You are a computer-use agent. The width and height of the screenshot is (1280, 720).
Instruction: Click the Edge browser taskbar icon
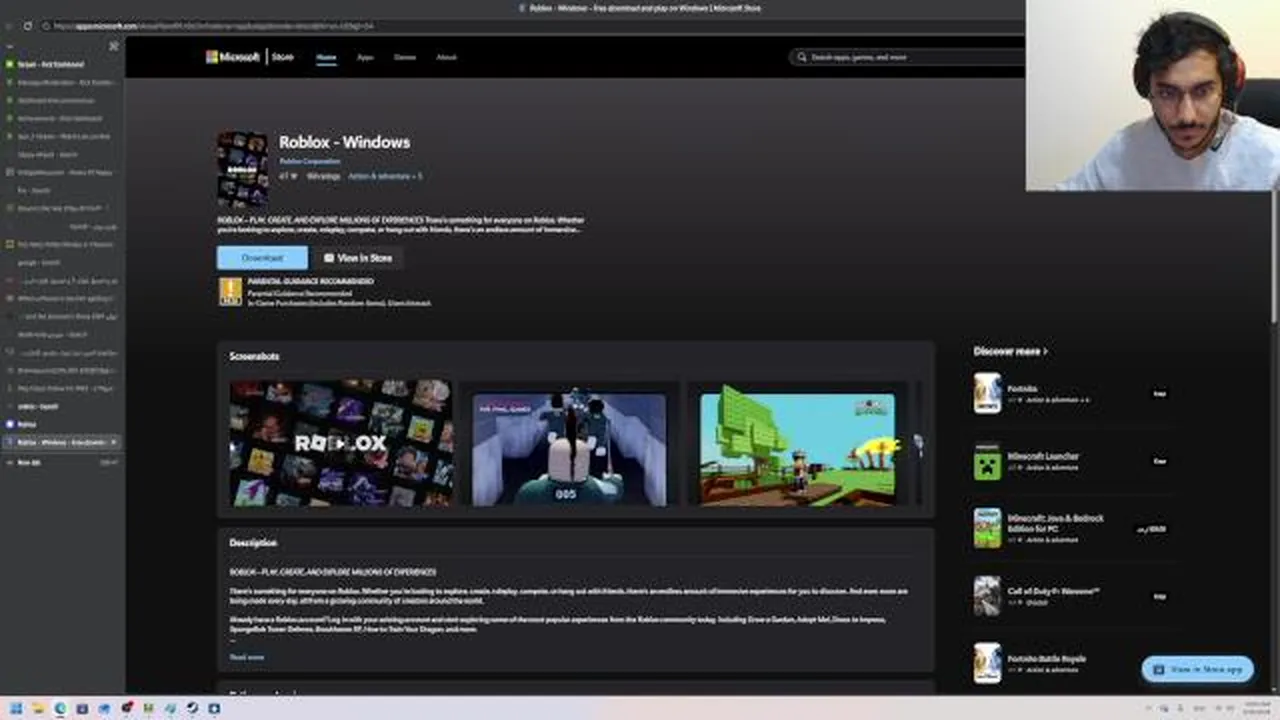tap(60, 708)
